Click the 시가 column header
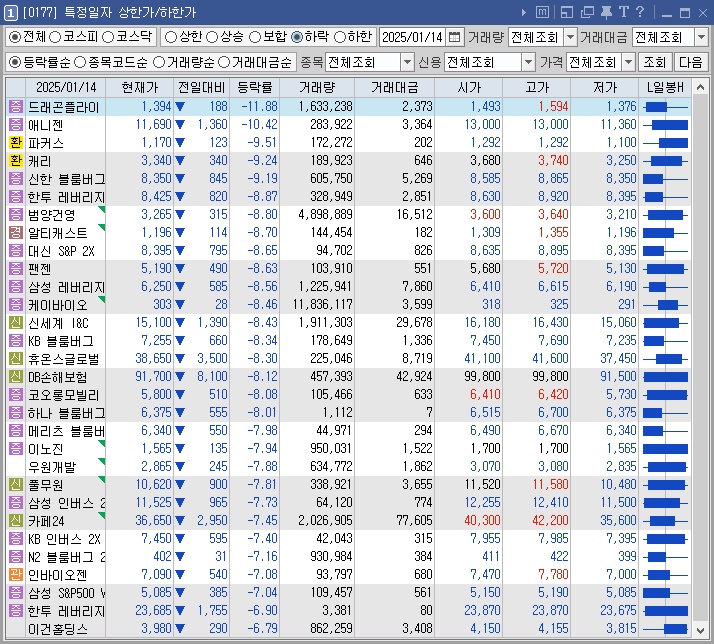The height and width of the screenshot is (644, 714). tap(469, 87)
